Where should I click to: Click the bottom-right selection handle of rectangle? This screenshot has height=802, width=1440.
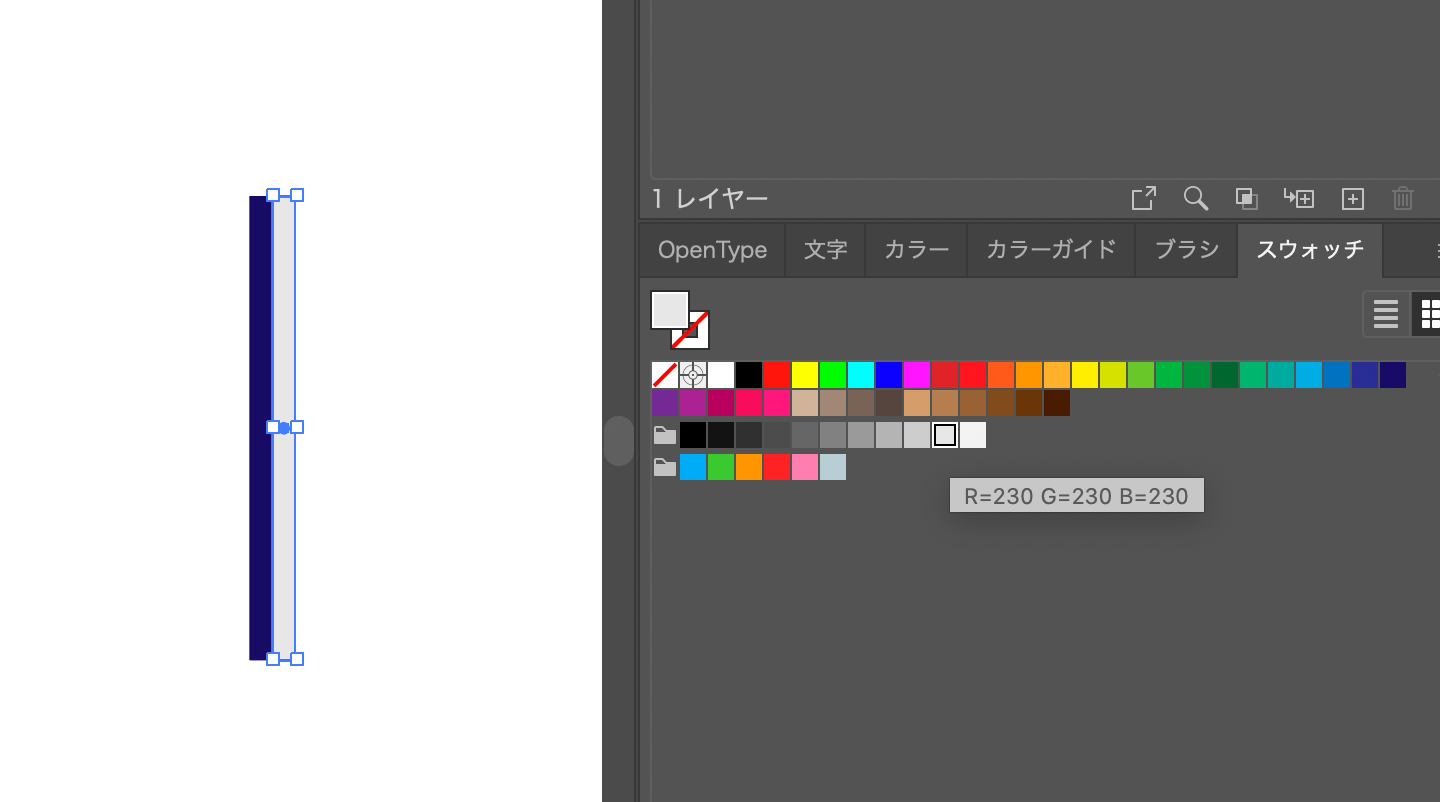coord(297,659)
